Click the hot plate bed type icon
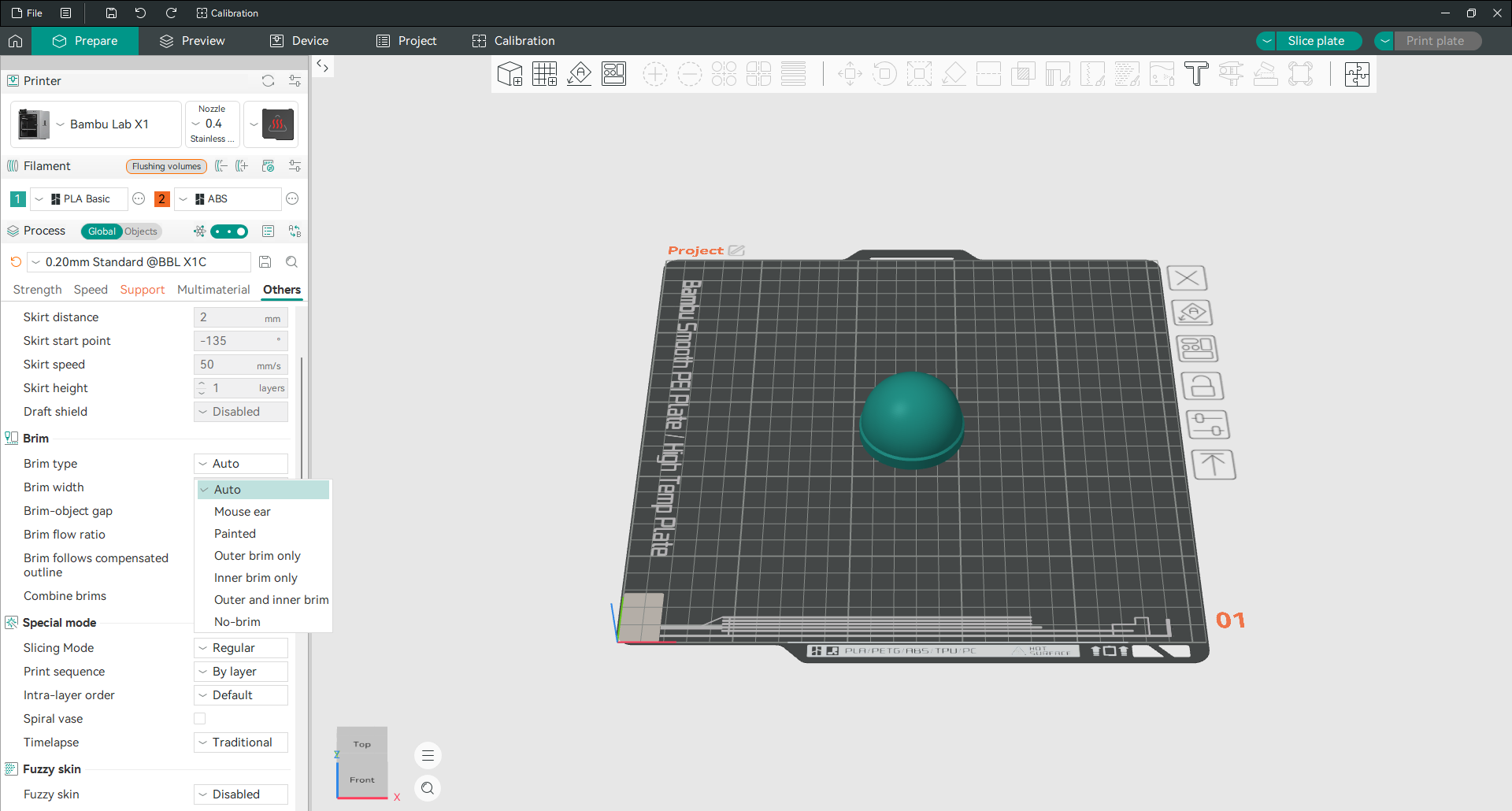This screenshot has height=811, width=1512. click(278, 124)
